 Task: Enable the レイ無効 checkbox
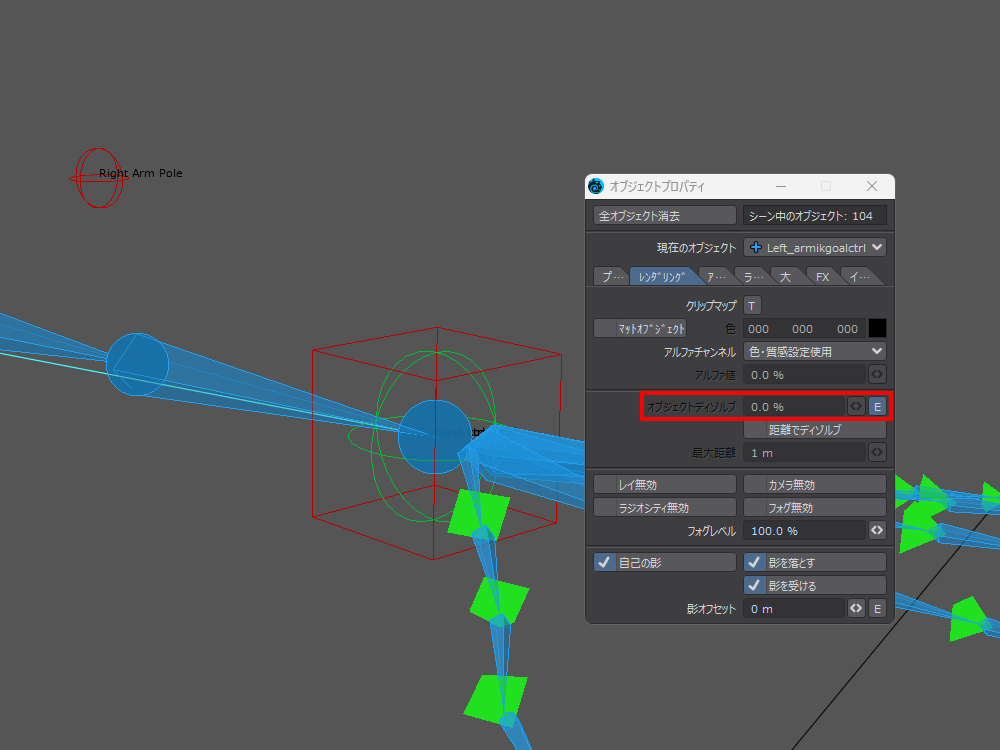[x=664, y=484]
